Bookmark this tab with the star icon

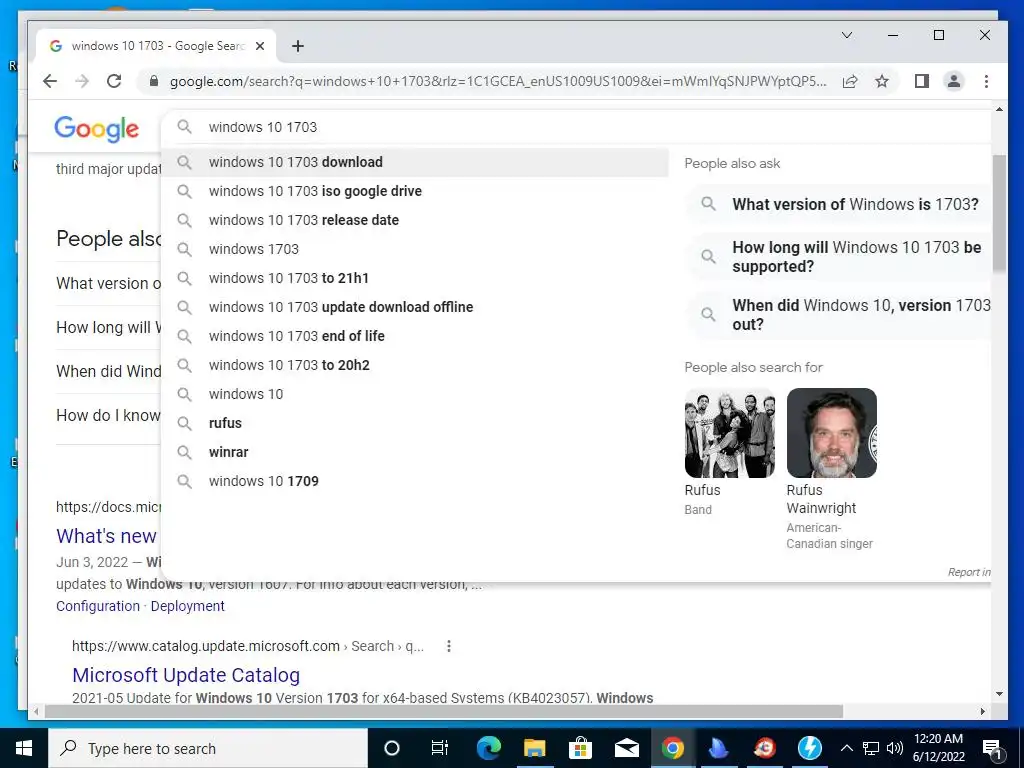coord(882,81)
